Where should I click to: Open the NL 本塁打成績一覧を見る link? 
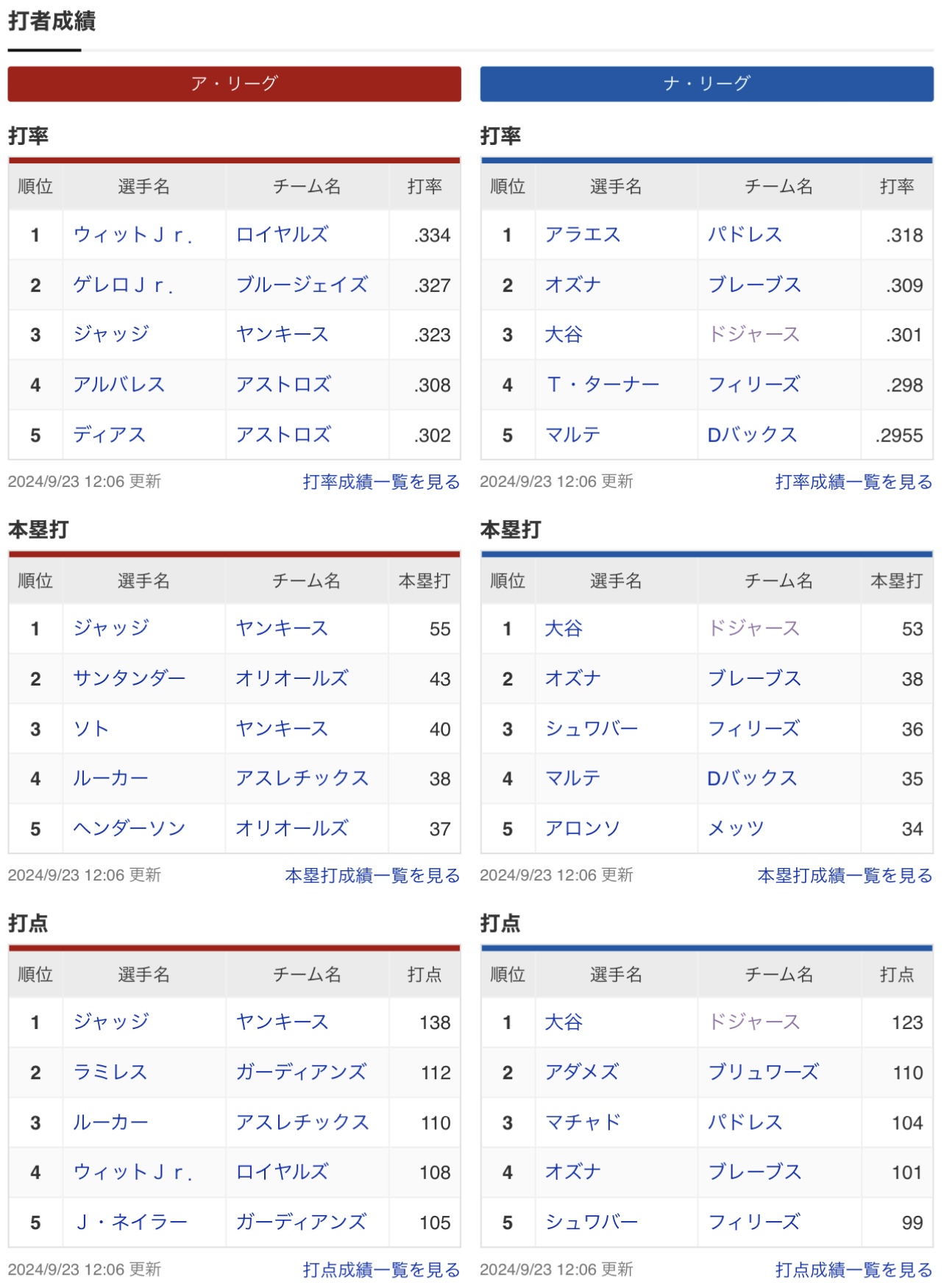845,875
